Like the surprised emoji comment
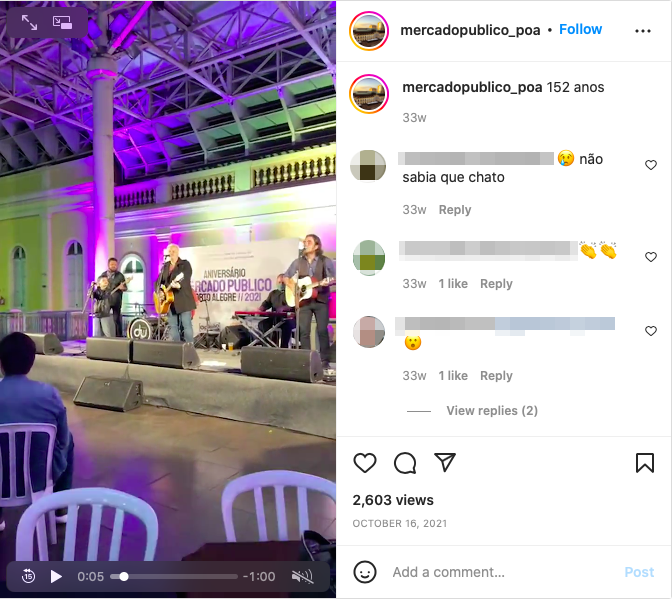The width and height of the screenshot is (672, 599). coord(651,331)
